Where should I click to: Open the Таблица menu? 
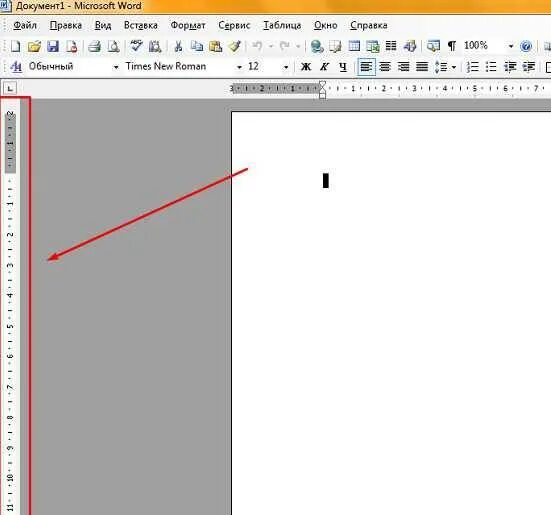282,25
